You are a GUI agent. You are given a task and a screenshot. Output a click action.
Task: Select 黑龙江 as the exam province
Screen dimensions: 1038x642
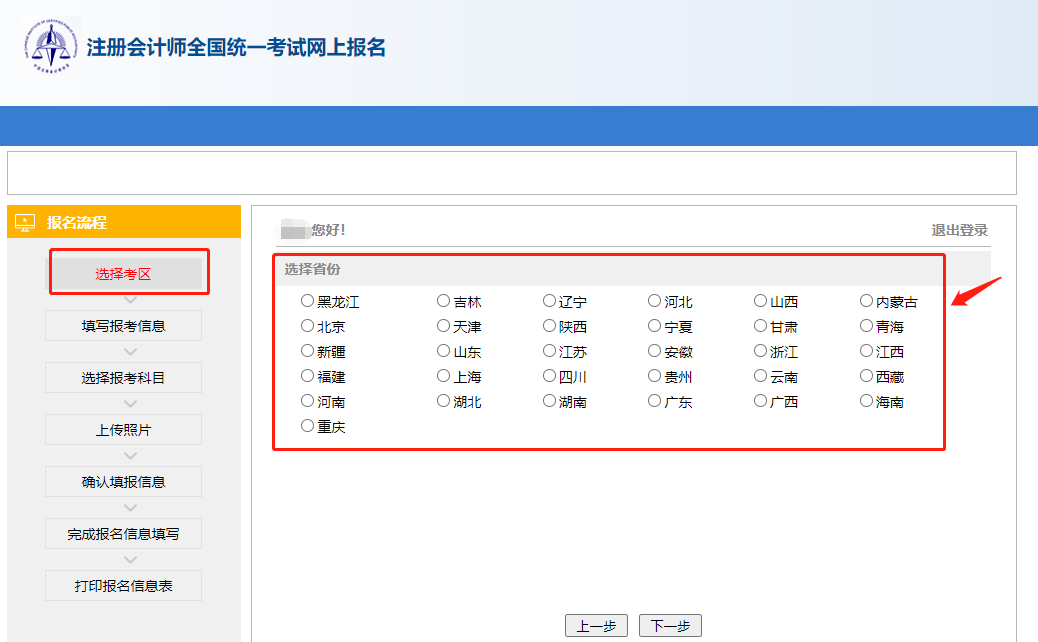(x=306, y=300)
